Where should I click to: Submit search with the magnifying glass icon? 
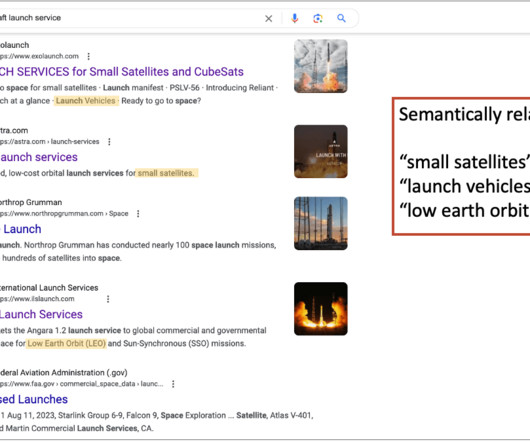tap(341, 18)
